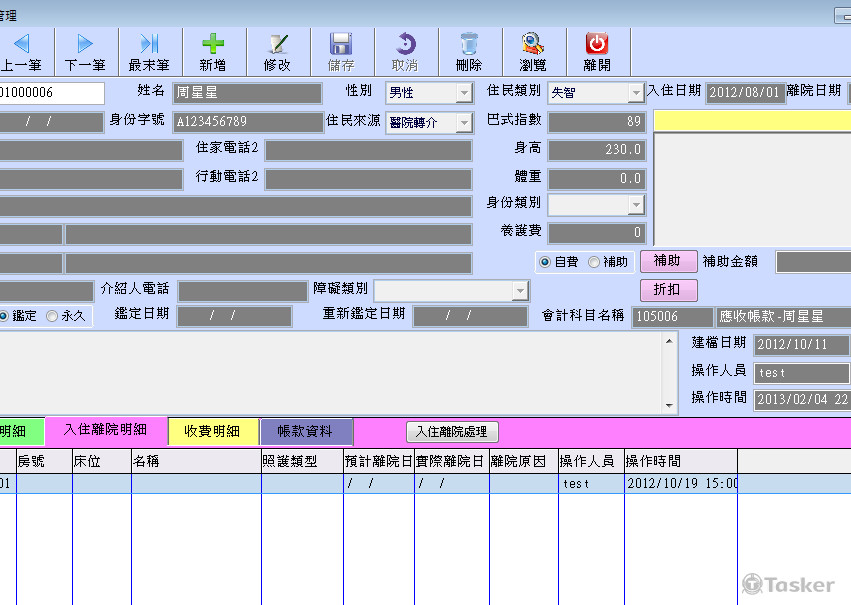Choose the 永久 radio option

click(x=52, y=315)
